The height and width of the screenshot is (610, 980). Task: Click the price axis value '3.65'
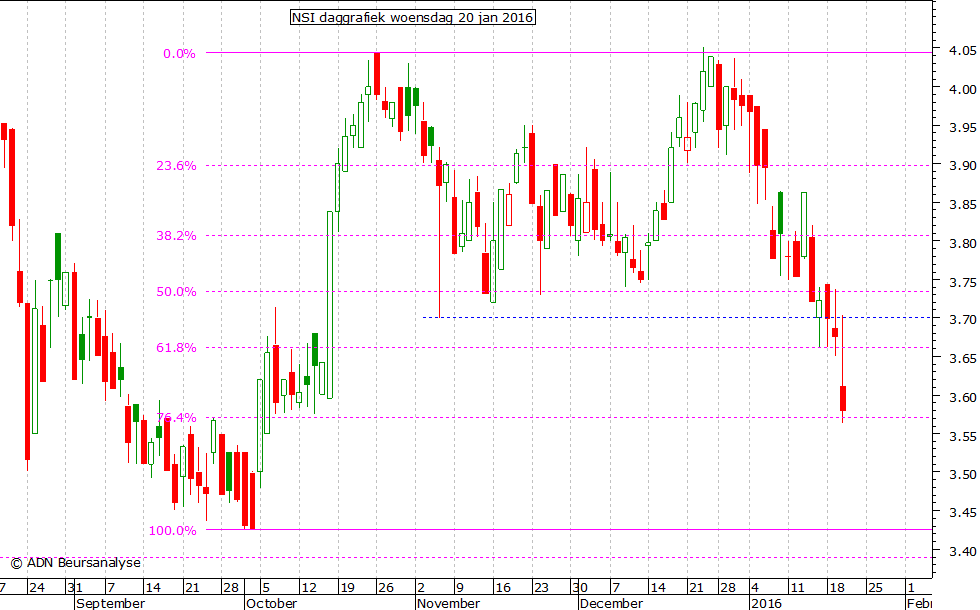[962, 359]
